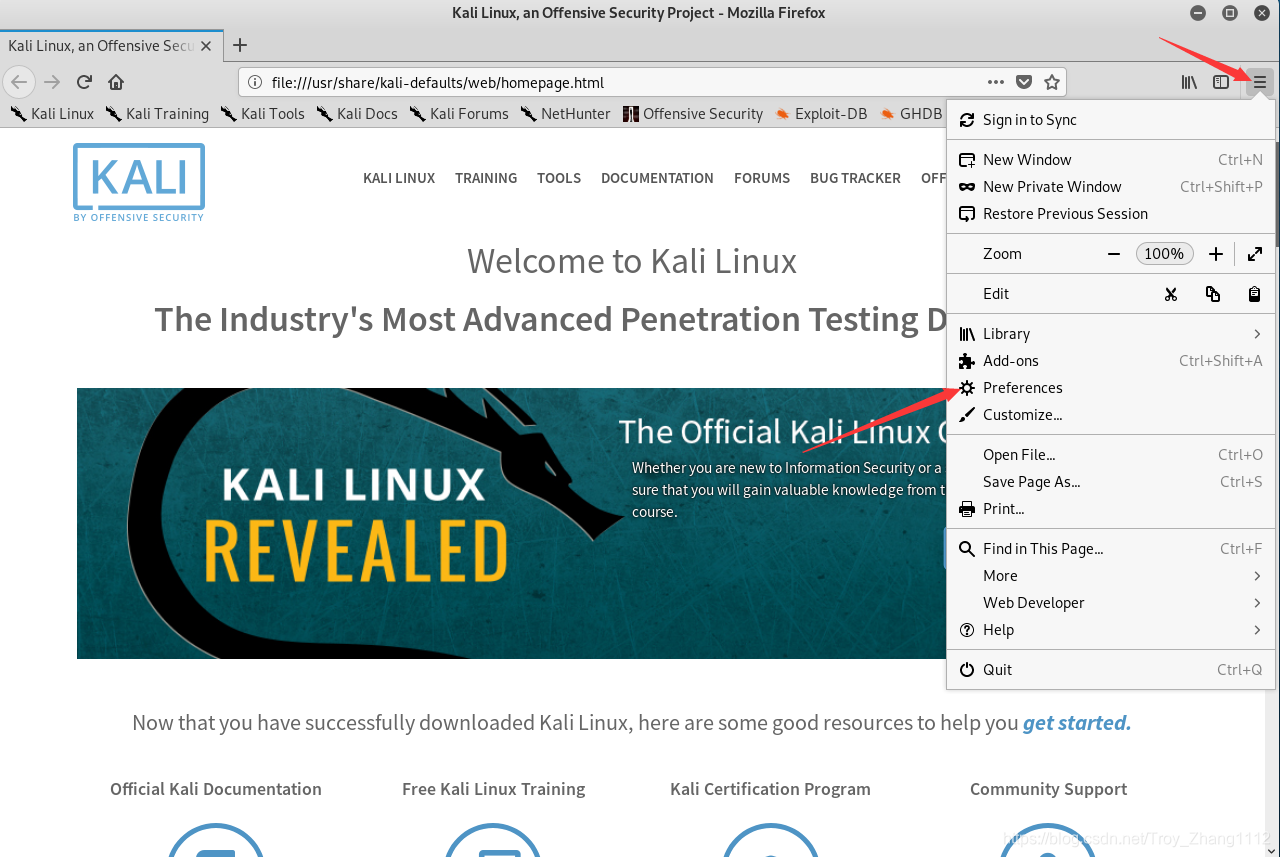The height and width of the screenshot is (857, 1280).
Task: Select Save Page As... entry
Action: [1111, 482]
